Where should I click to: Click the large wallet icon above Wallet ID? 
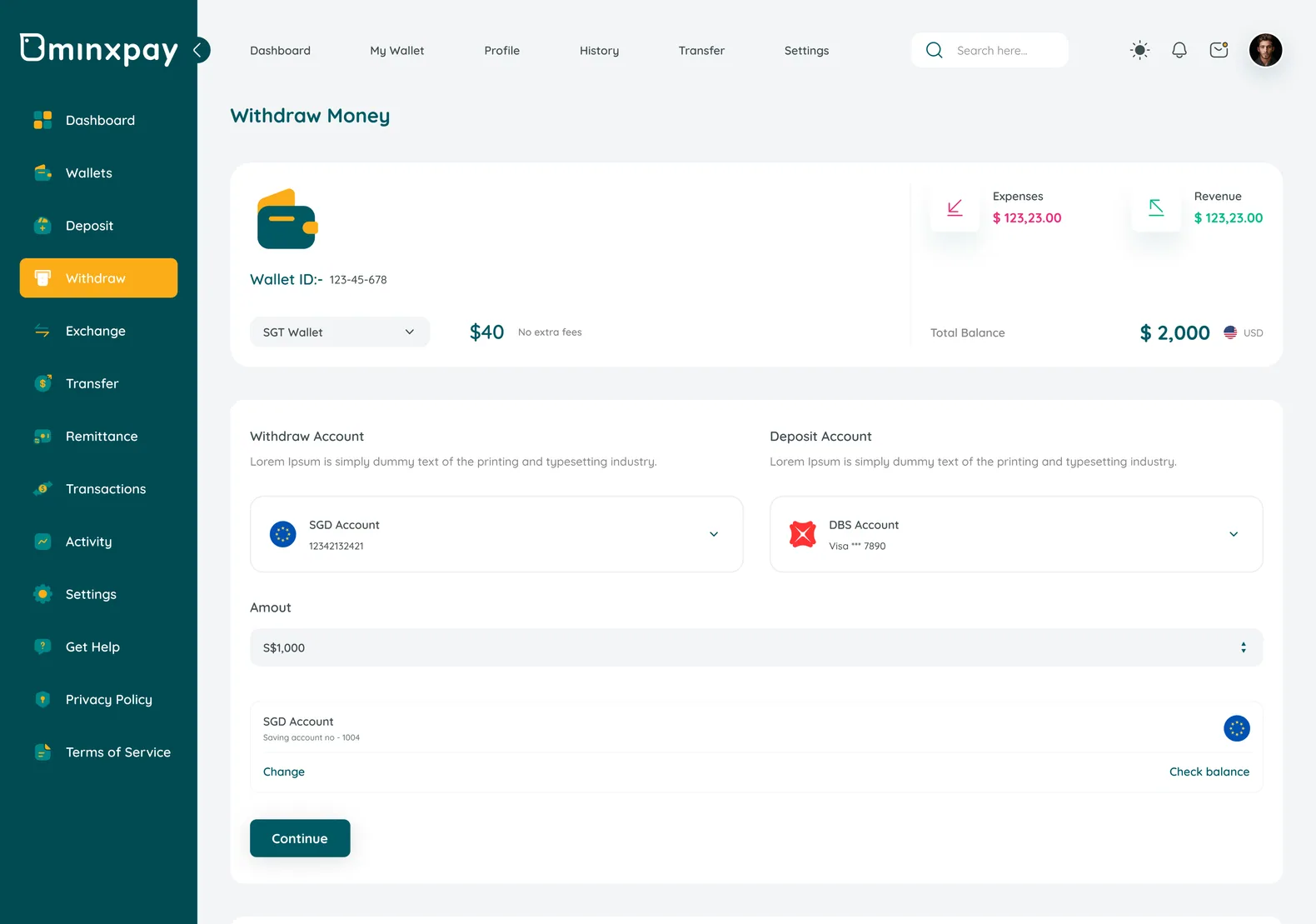[287, 219]
